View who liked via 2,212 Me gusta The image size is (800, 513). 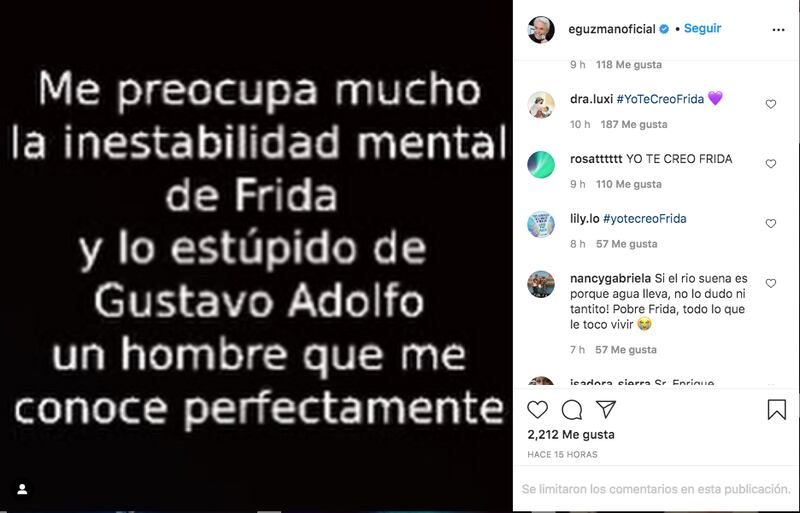(571, 434)
